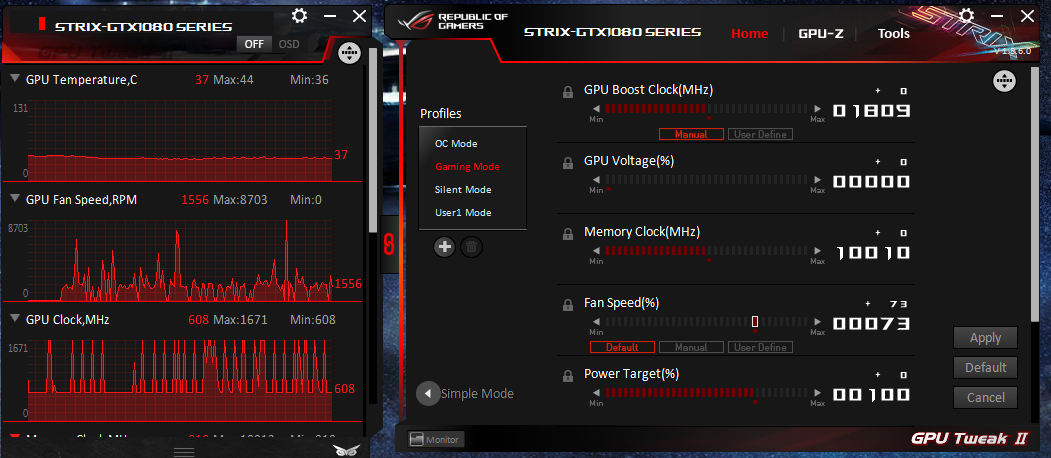Decrease Fan Speed with left arrow
The image size is (1051, 458).
(595, 323)
